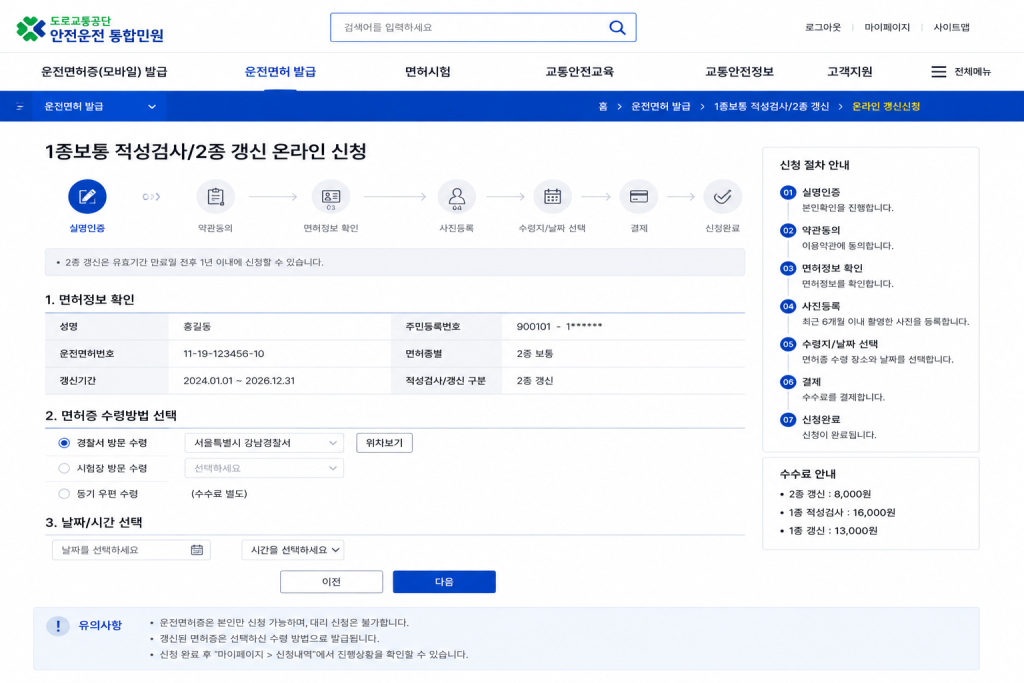Click the 사진등록 step icon
Image resolution: width=1024 pixels, height=683 pixels.
coord(456,197)
